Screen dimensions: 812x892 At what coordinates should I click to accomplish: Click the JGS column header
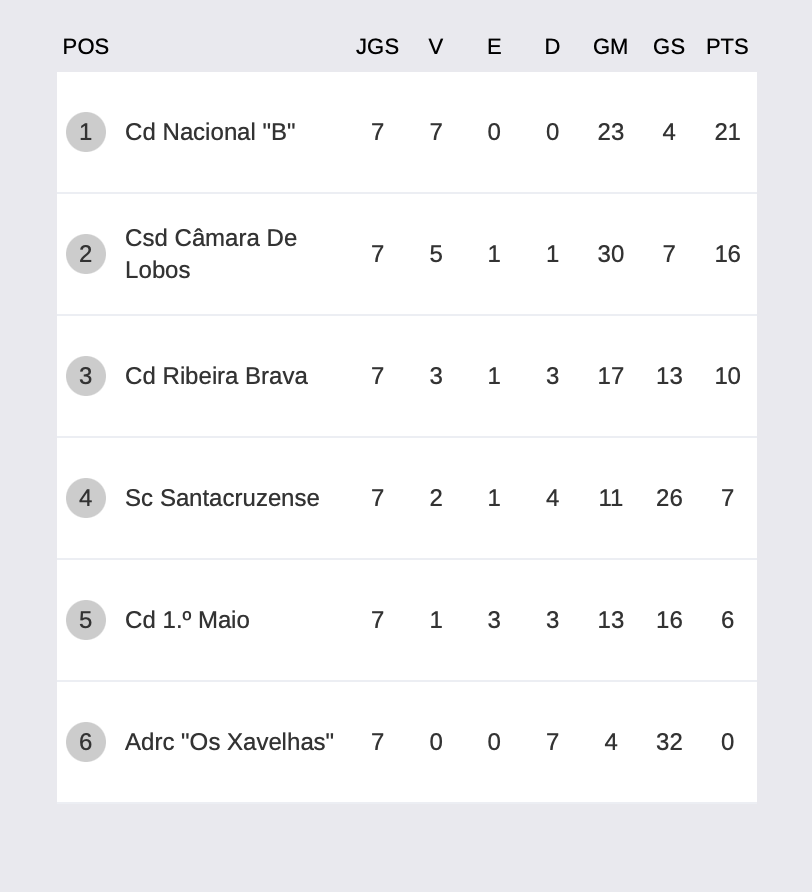coord(377,47)
